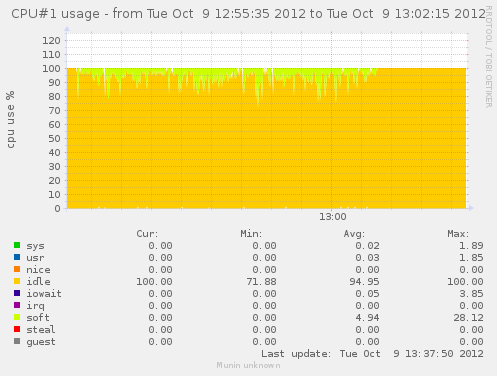497x376 pixels.
Task: Click the yellow idle legend swatch
Action: (x=17, y=281)
